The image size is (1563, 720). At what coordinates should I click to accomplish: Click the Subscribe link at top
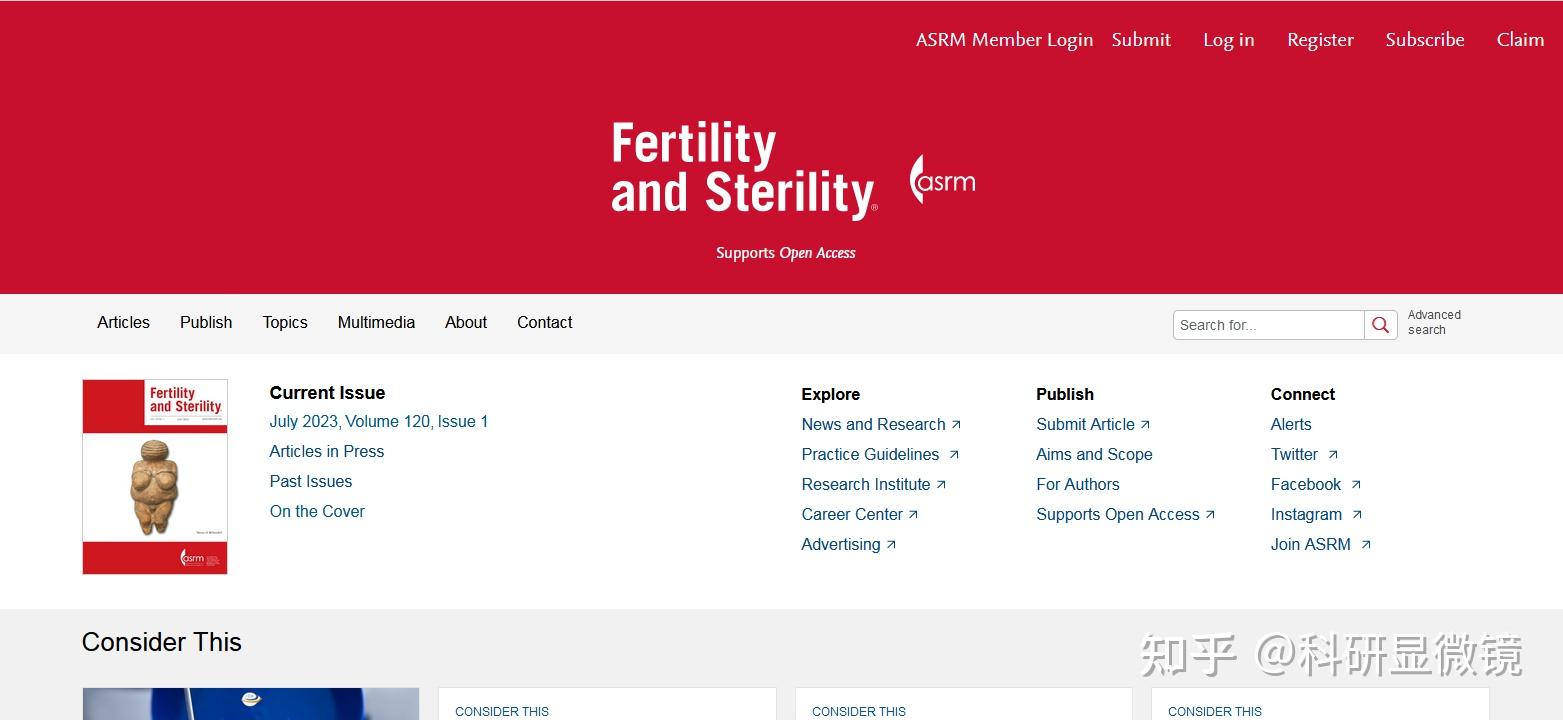click(1425, 40)
